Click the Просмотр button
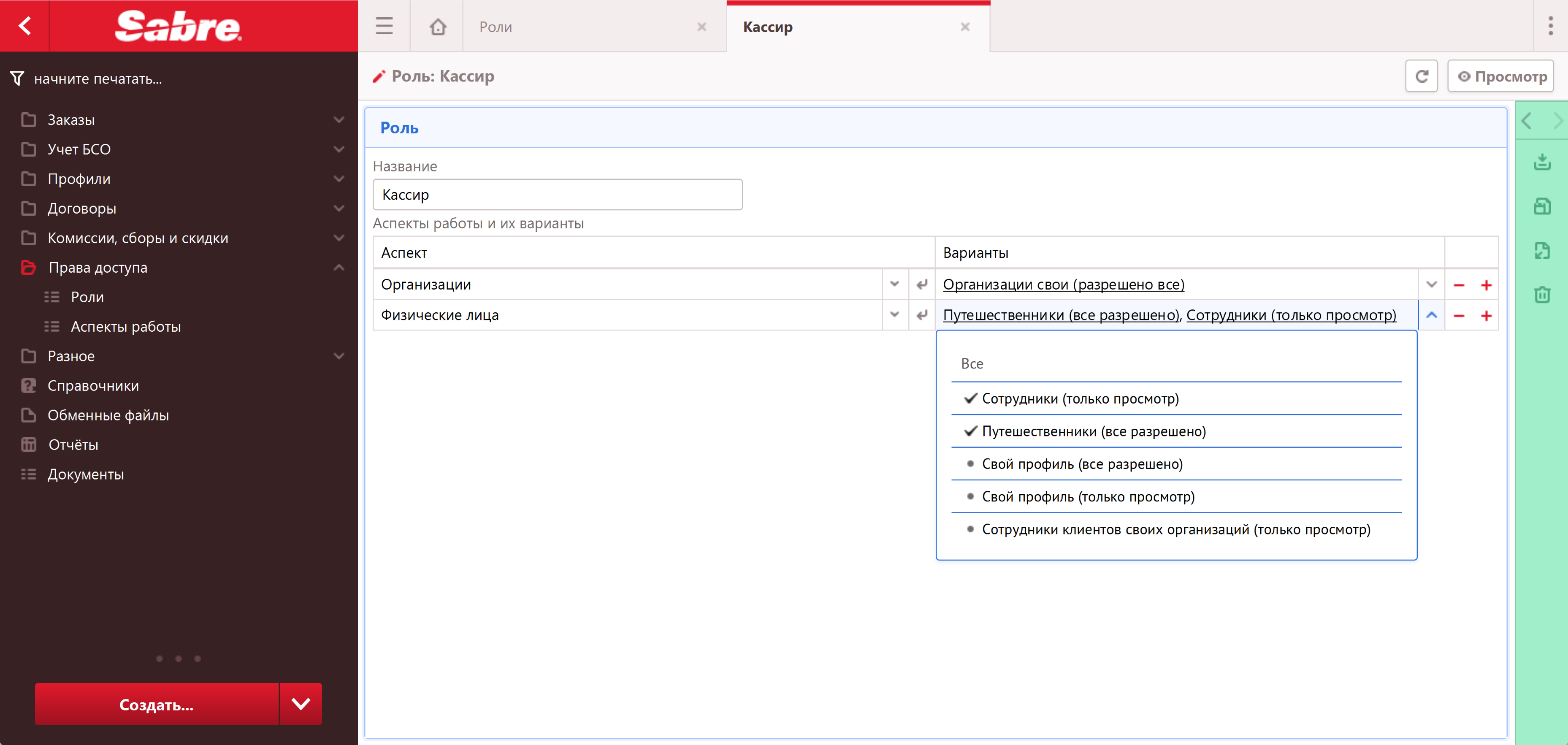Screen dimensions: 1568x745 click(1500, 76)
